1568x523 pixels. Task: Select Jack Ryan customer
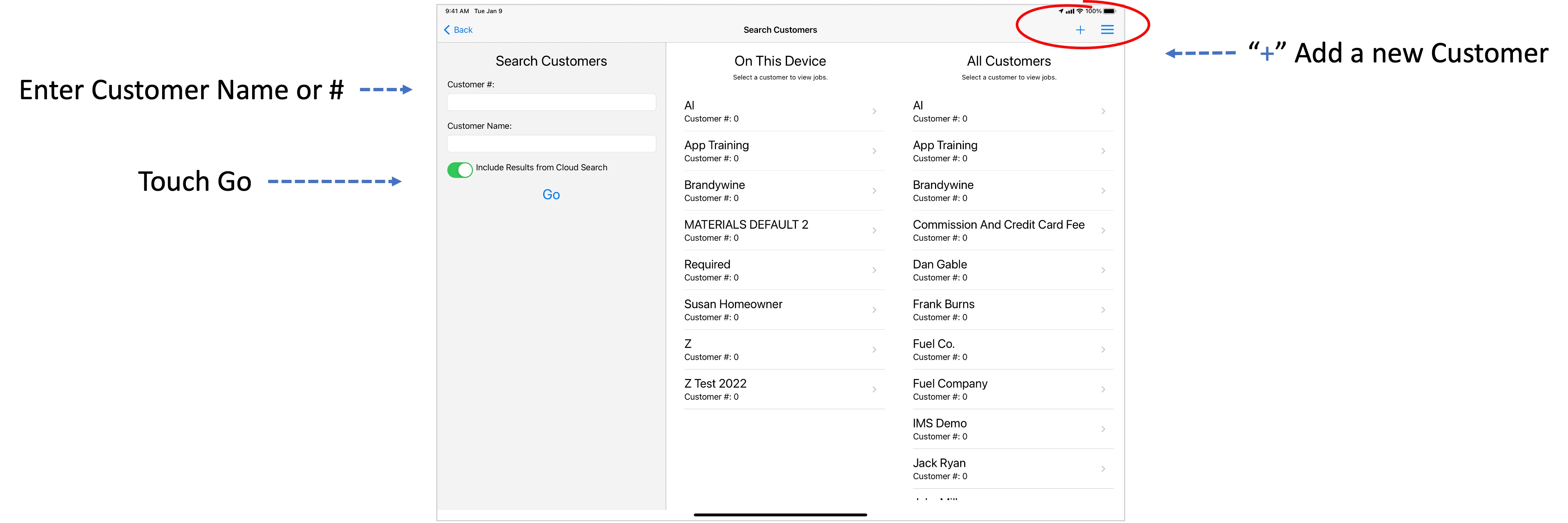pyautogui.click(x=1013, y=469)
